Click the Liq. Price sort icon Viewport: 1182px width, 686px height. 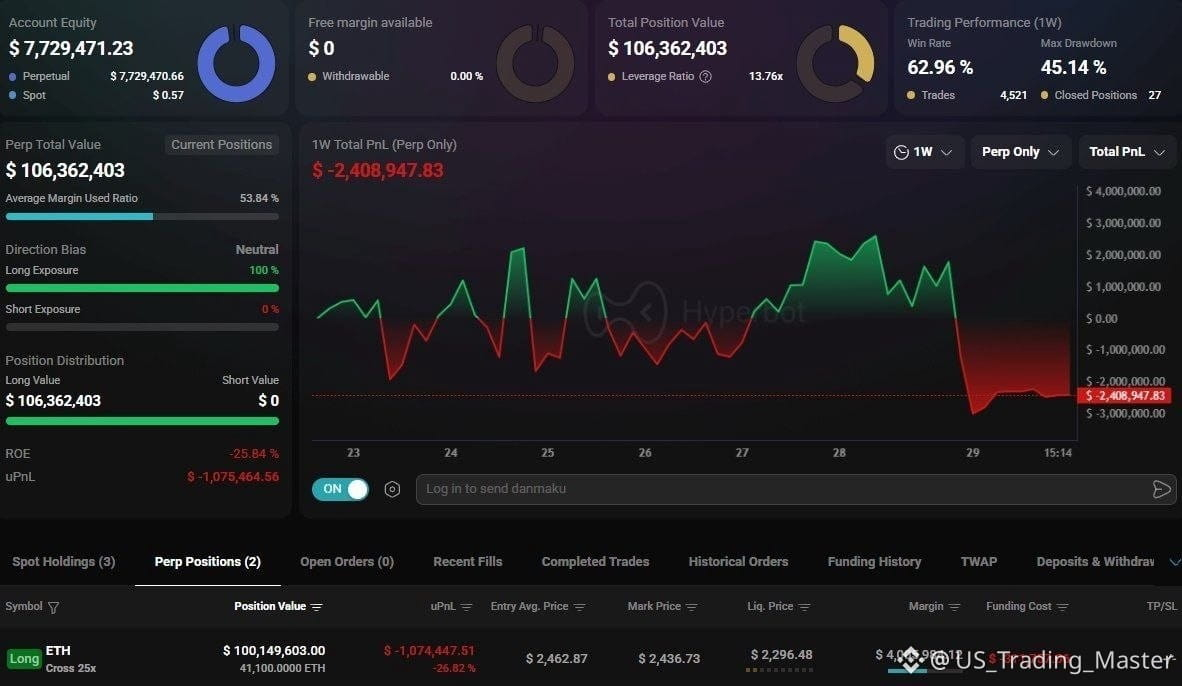[804, 607]
